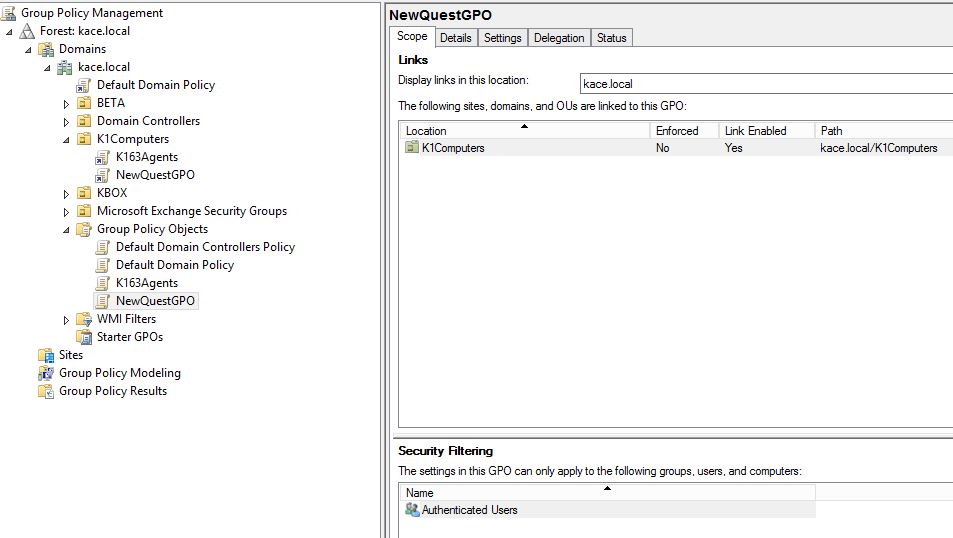Select K163Agents link under K1Computers
953x538 pixels.
pyautogui.click(x=146, y=157)
